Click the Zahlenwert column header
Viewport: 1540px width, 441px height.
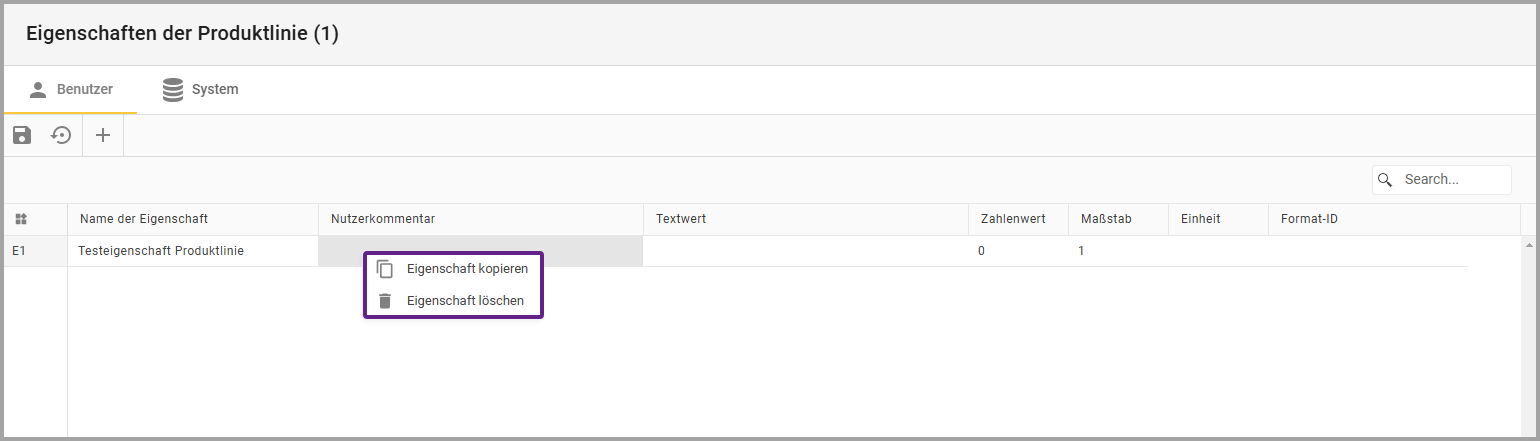coord(1011,219)
